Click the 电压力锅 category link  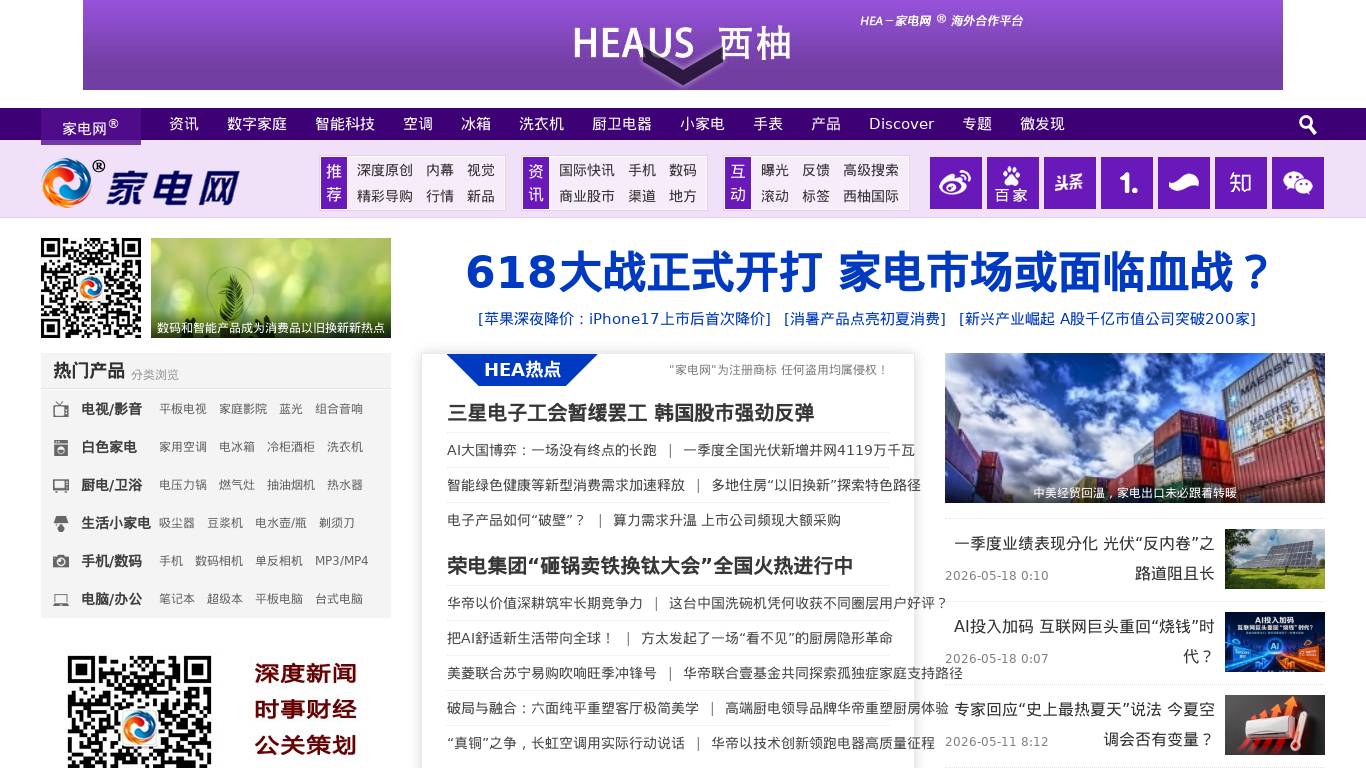[x=183, y=485]
